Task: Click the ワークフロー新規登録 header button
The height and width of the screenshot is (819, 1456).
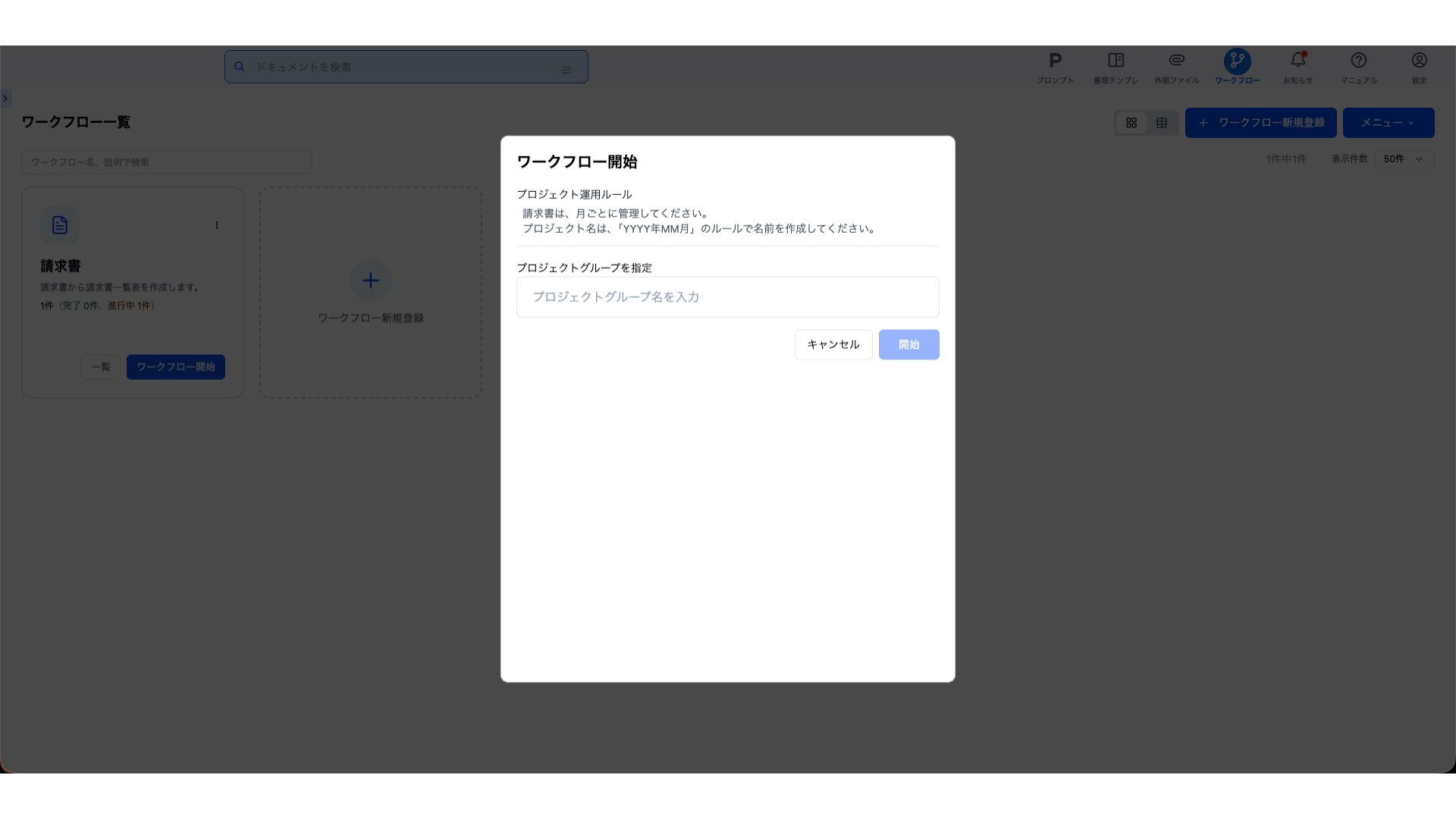Action: [x=1260, y=123]
